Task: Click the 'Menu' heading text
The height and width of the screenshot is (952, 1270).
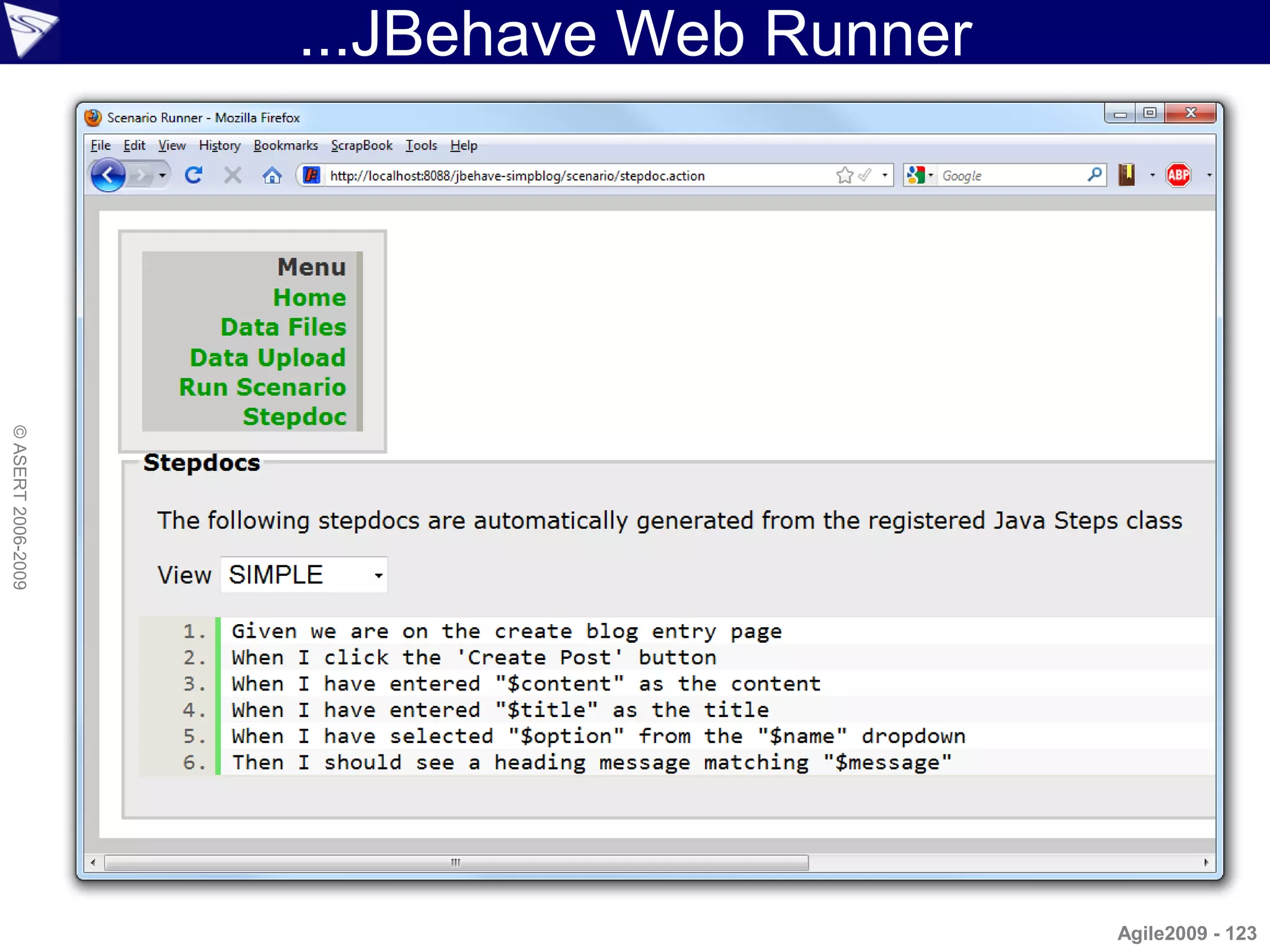Action: coord(311,267)
